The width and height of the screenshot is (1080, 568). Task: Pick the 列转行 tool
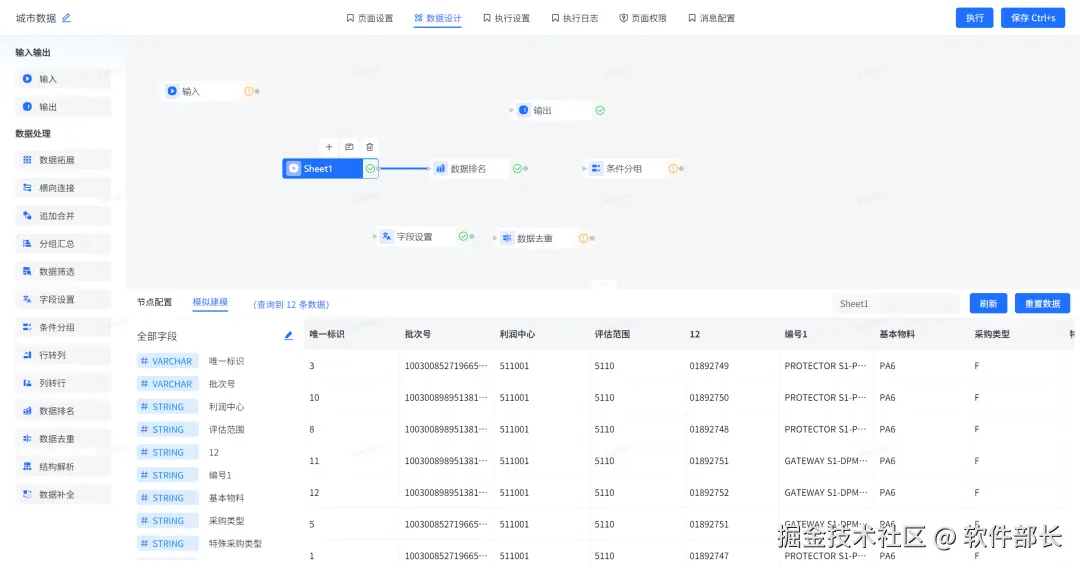click(x=63, y=383)
